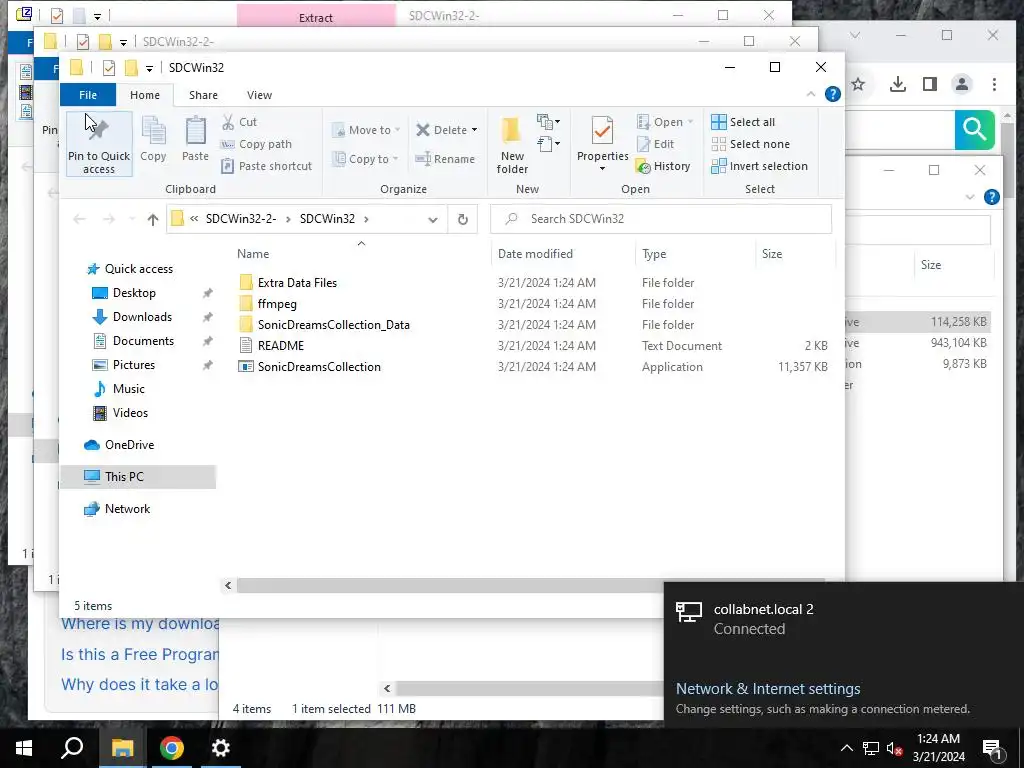Image resolution: width=1024 pixels, height=768 pixels.
Task: Select Downloads in navigation pane
Action: pos(142,317)
